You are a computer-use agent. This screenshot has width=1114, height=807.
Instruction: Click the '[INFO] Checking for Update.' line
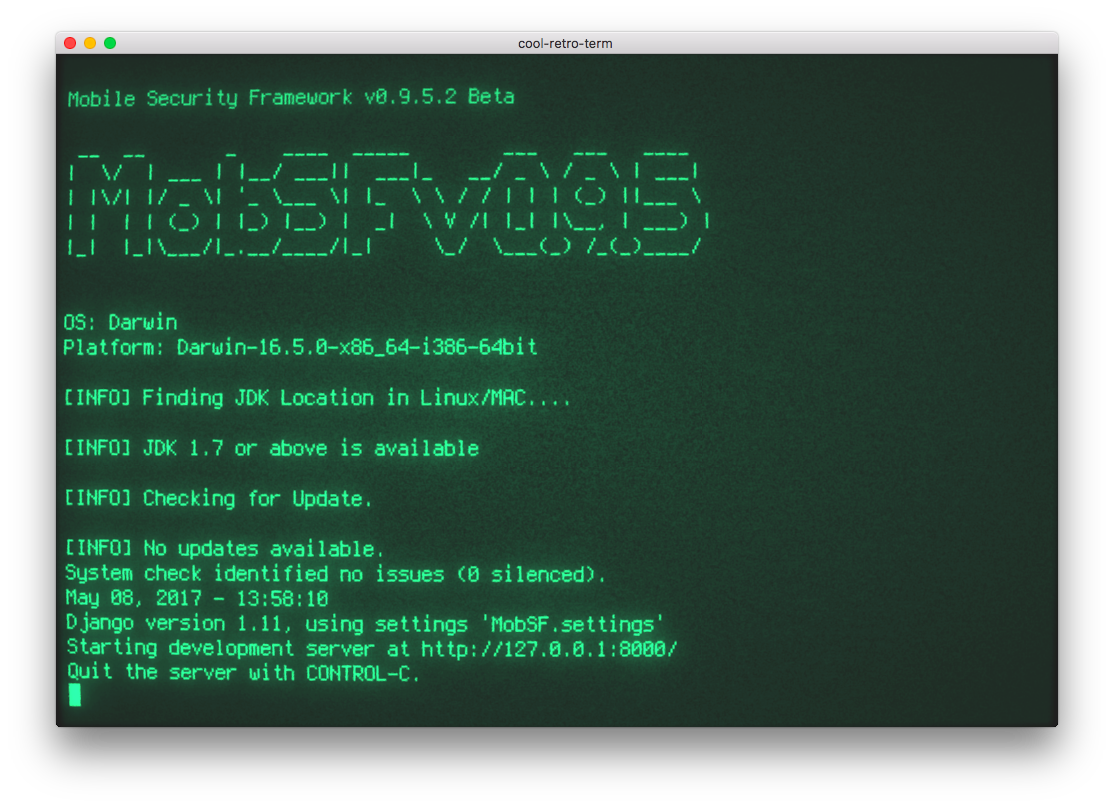218,499
